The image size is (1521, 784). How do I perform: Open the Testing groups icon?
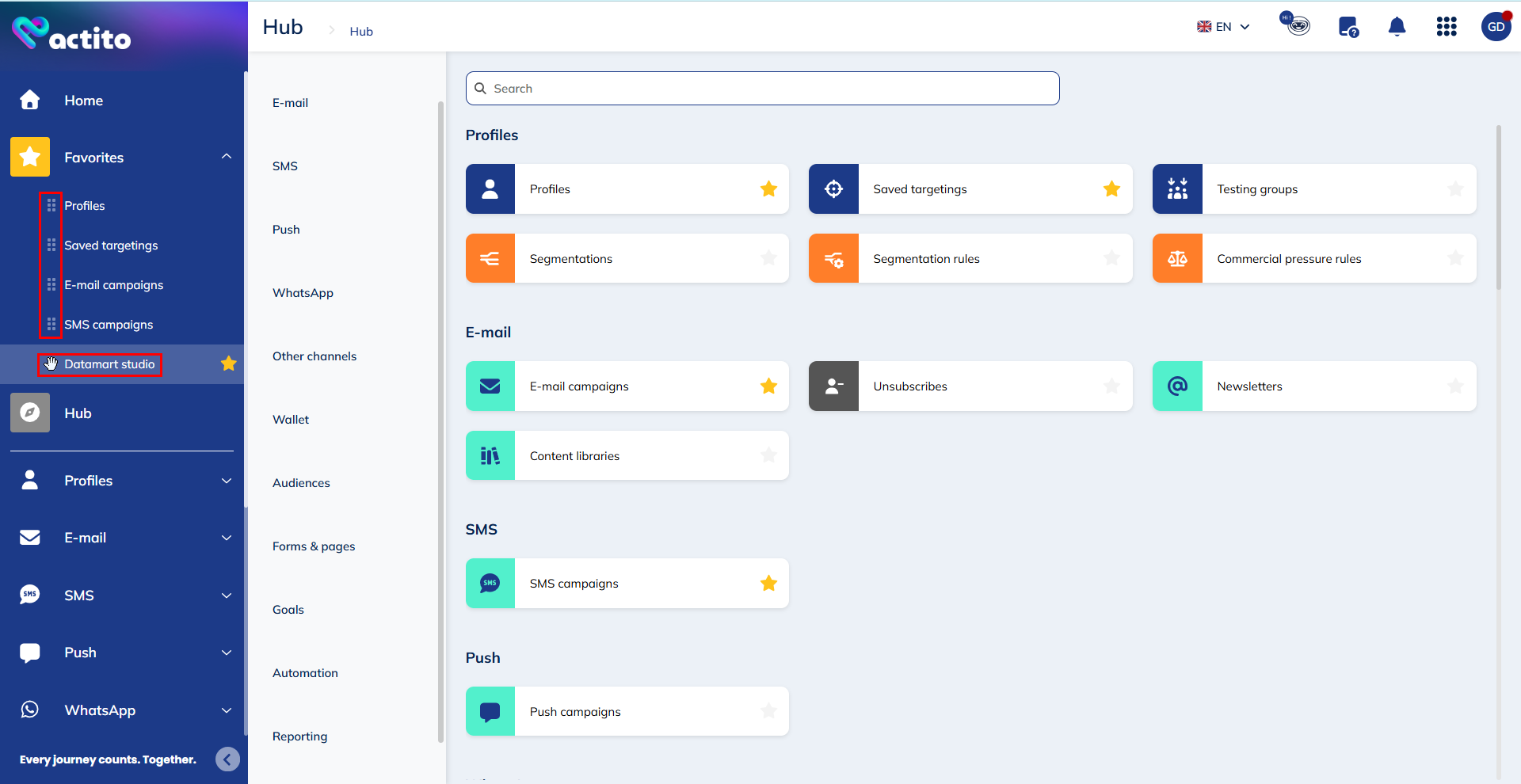[1177, 188]
